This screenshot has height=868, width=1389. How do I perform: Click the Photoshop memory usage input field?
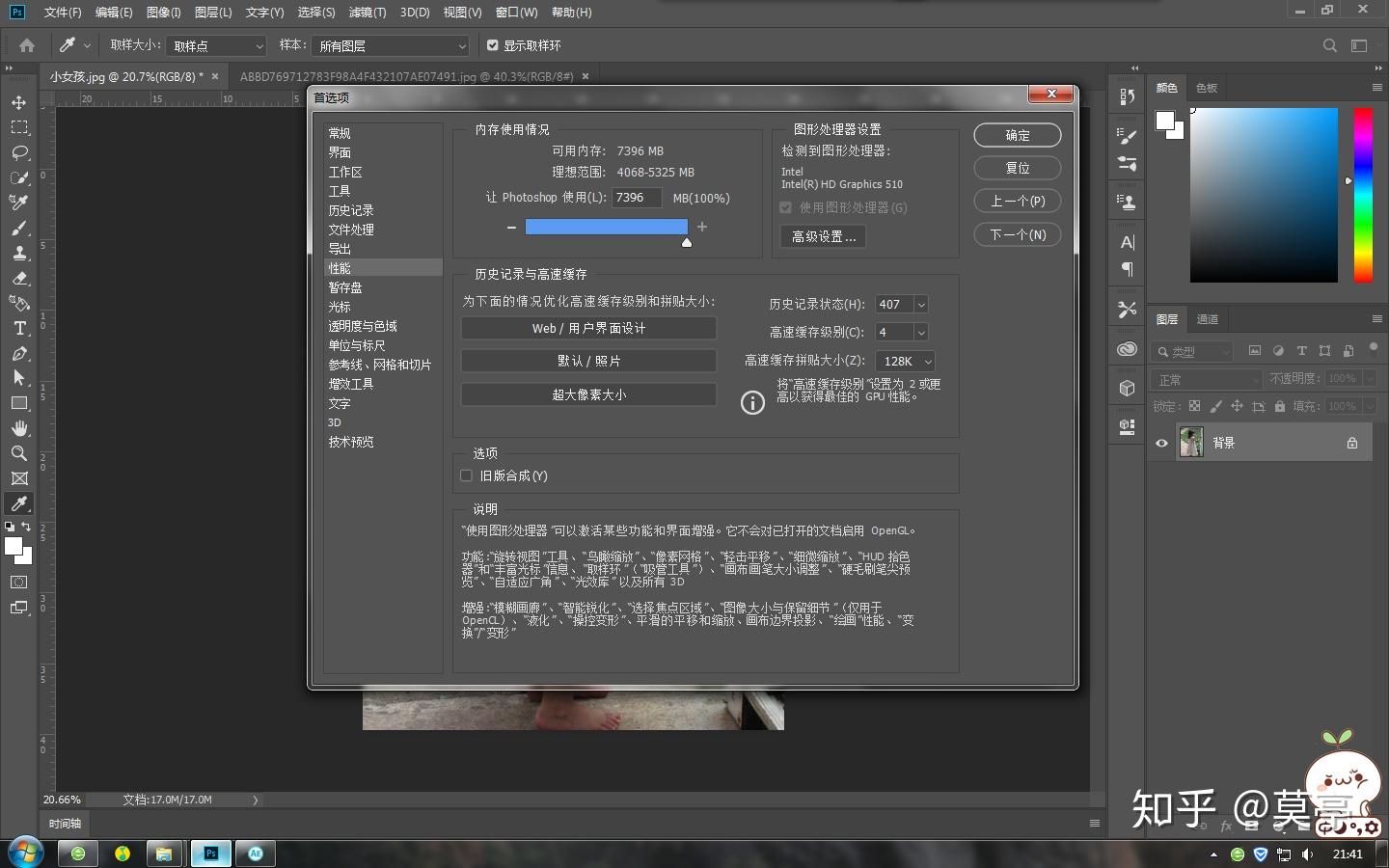tap(638, 198)
